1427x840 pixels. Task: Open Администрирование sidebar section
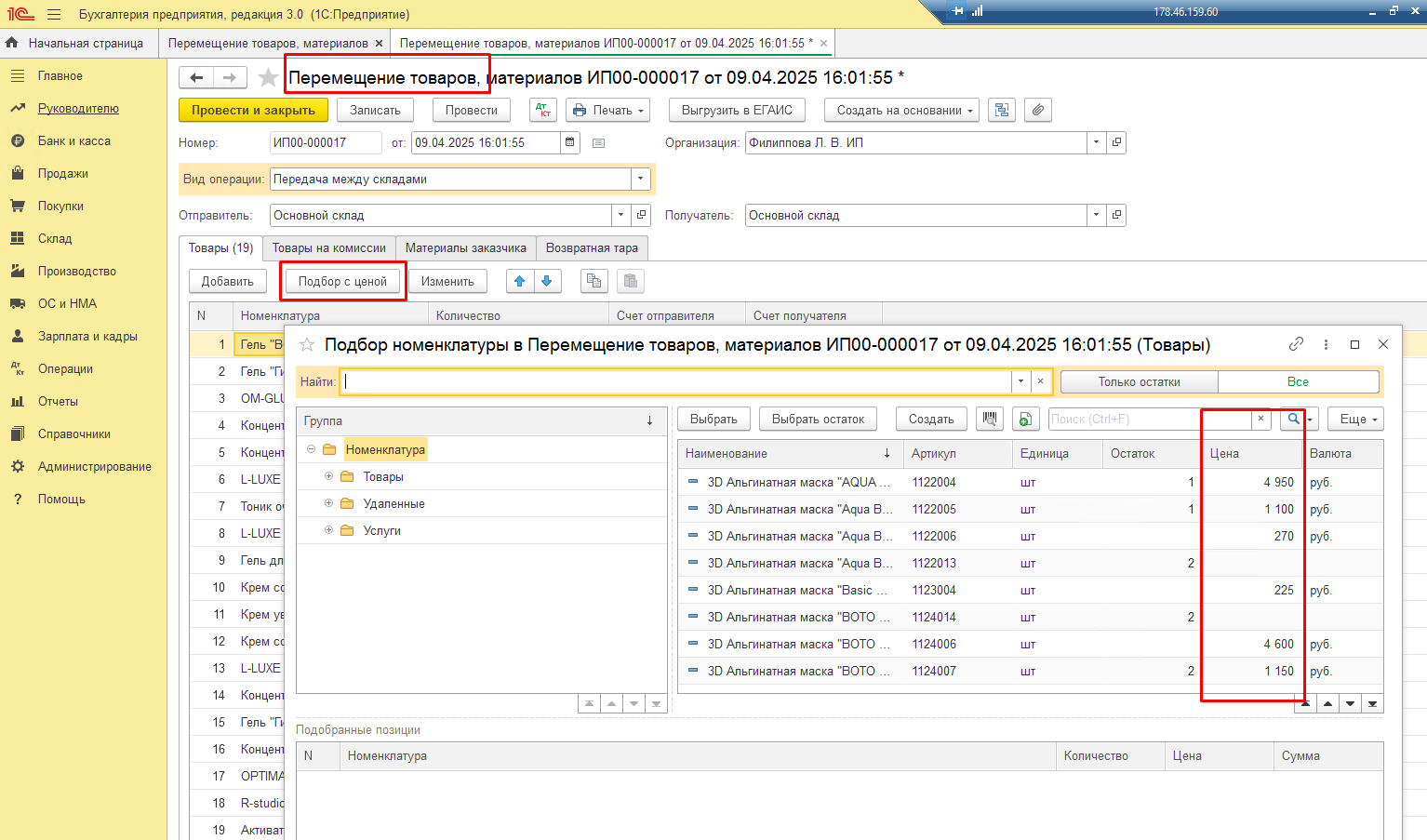[94, 466]
